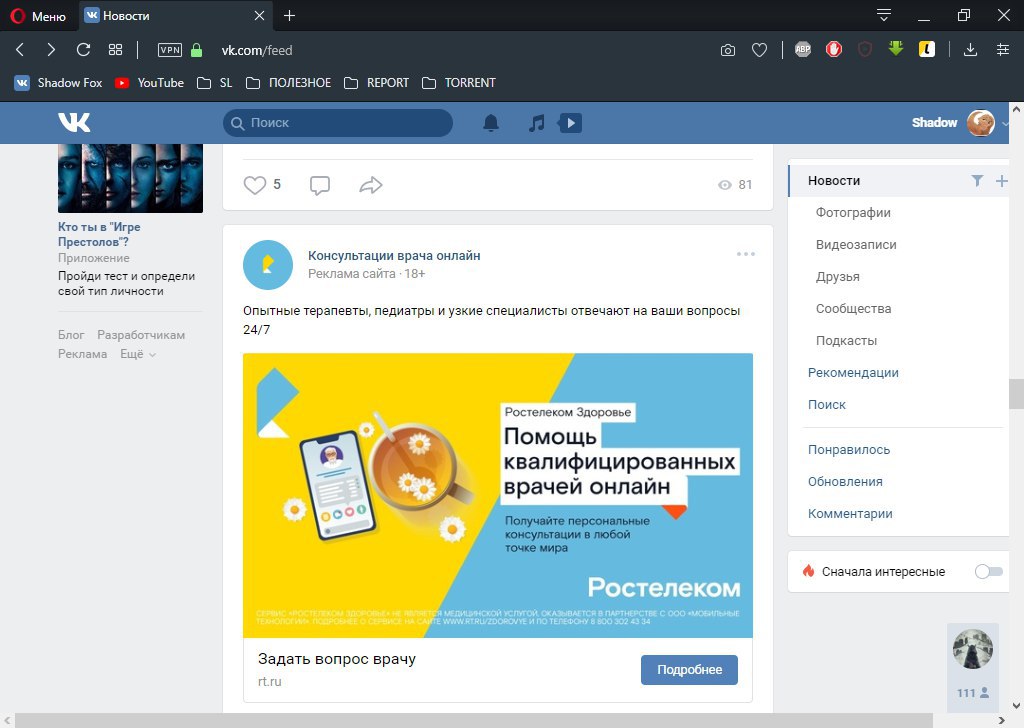
Task: Open Рекомендации in the feed menu
Action: tap(853, 373)
